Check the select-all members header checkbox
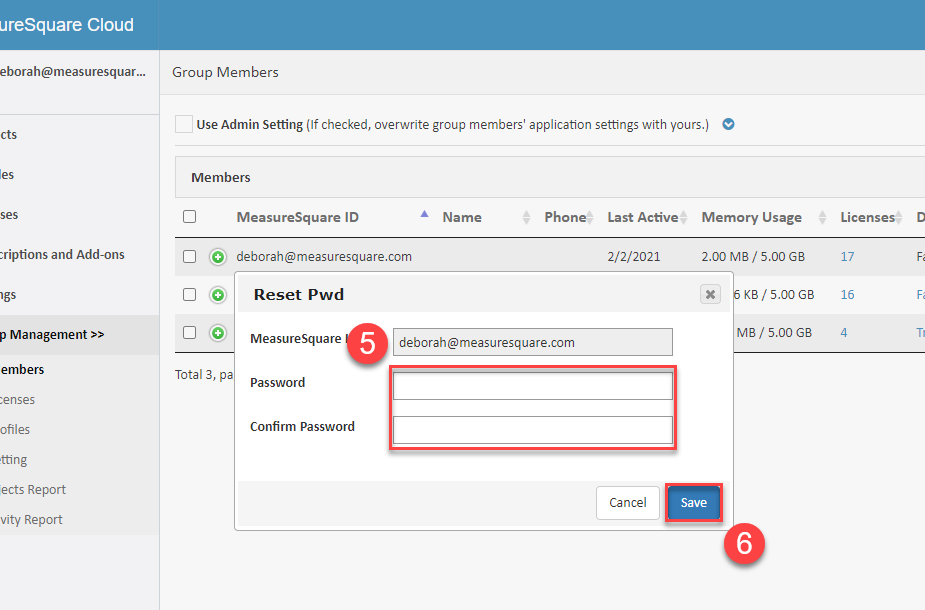 tap(189, 217)
